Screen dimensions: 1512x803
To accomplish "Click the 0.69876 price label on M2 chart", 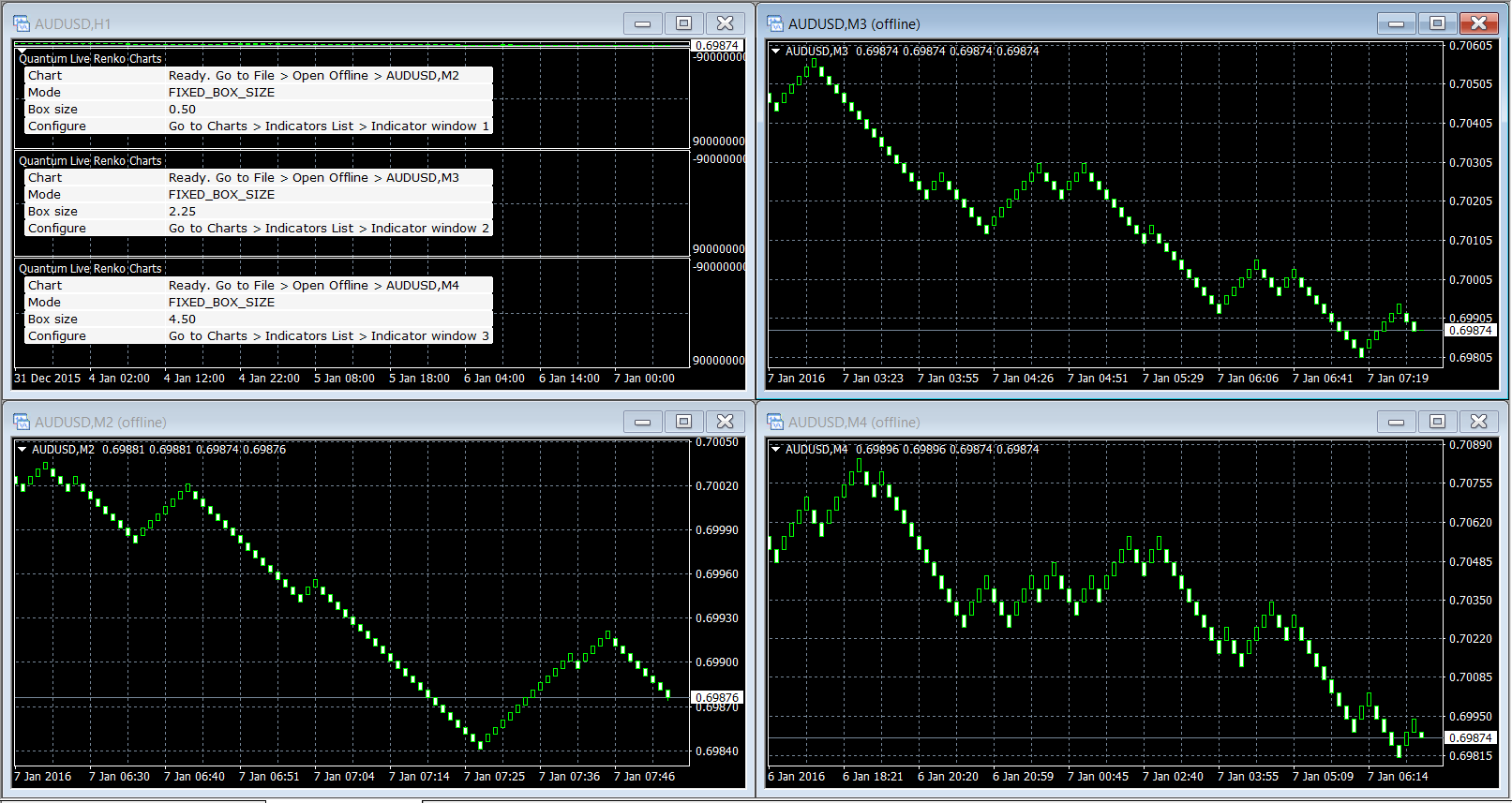I will 717,697.
